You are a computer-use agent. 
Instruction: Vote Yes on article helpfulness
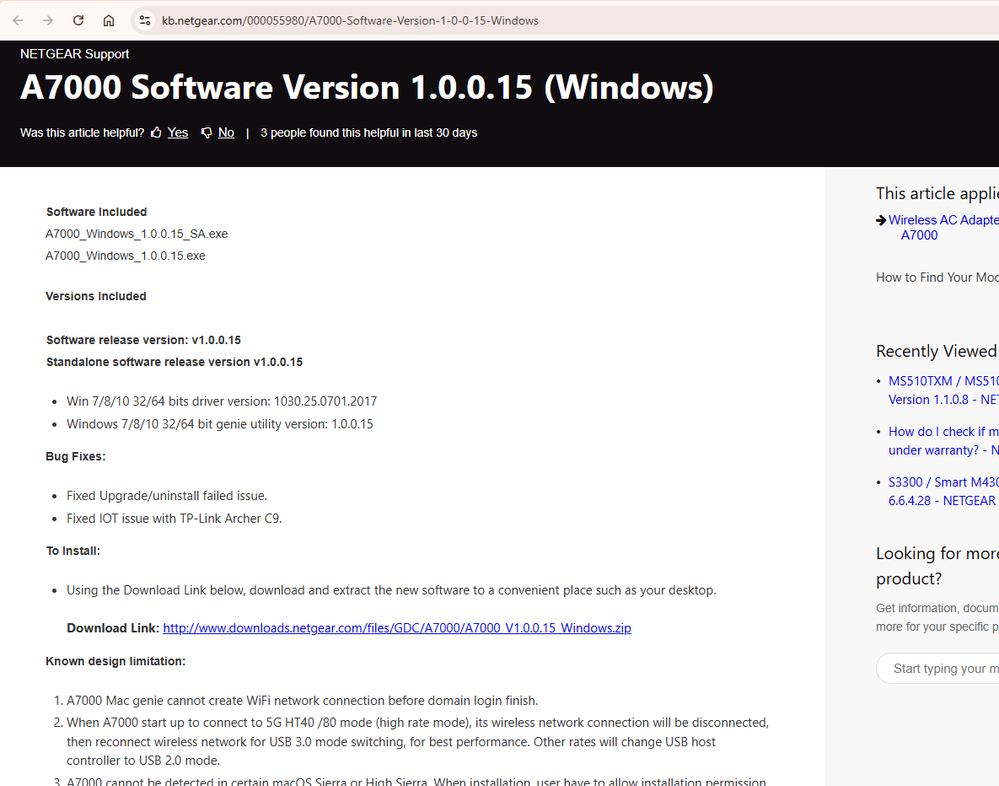coord(178,133)
